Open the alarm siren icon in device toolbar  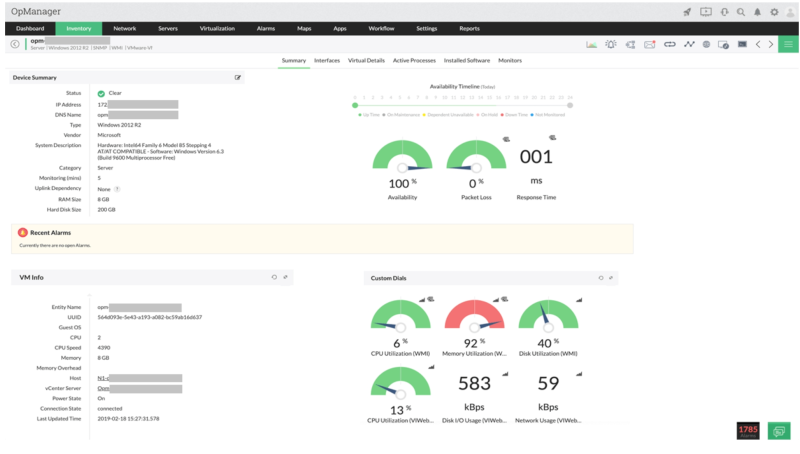tap(611, 44)
